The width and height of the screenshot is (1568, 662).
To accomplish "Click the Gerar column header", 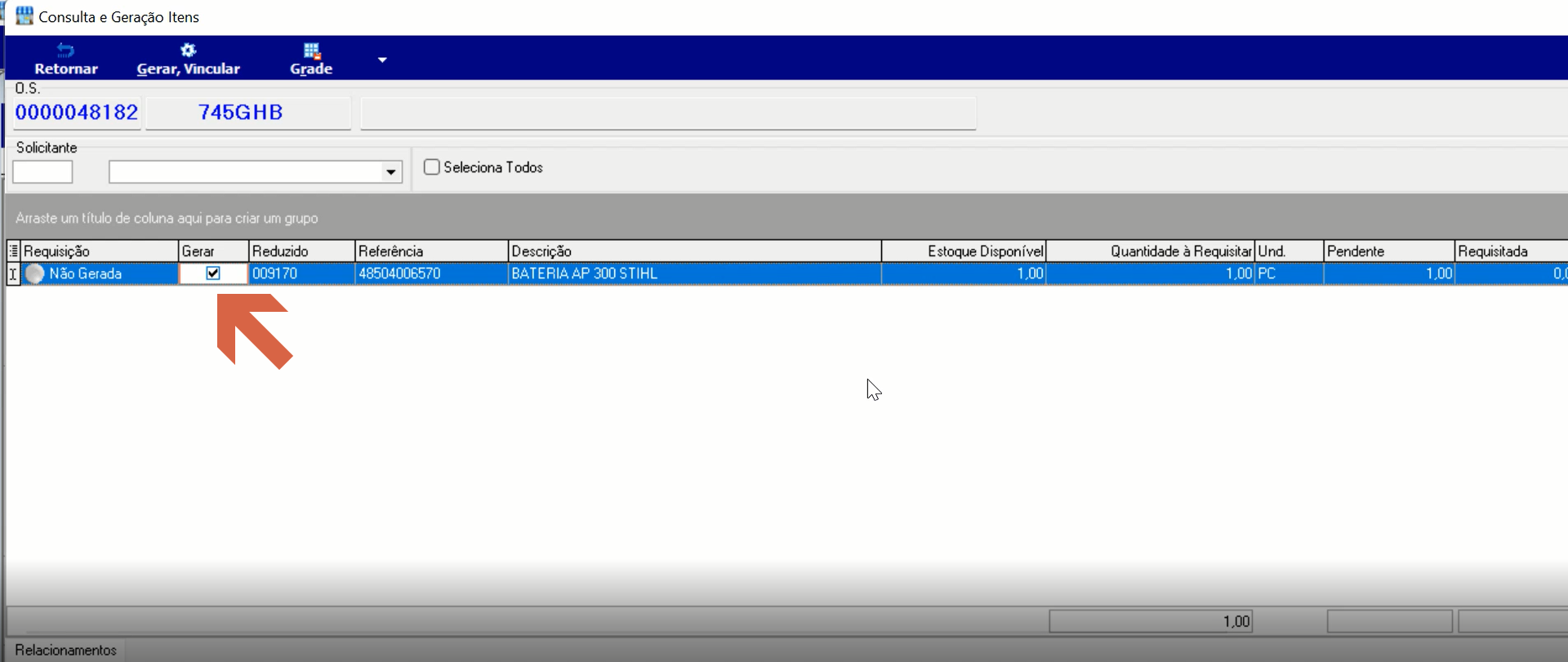I will click(213, 251).
